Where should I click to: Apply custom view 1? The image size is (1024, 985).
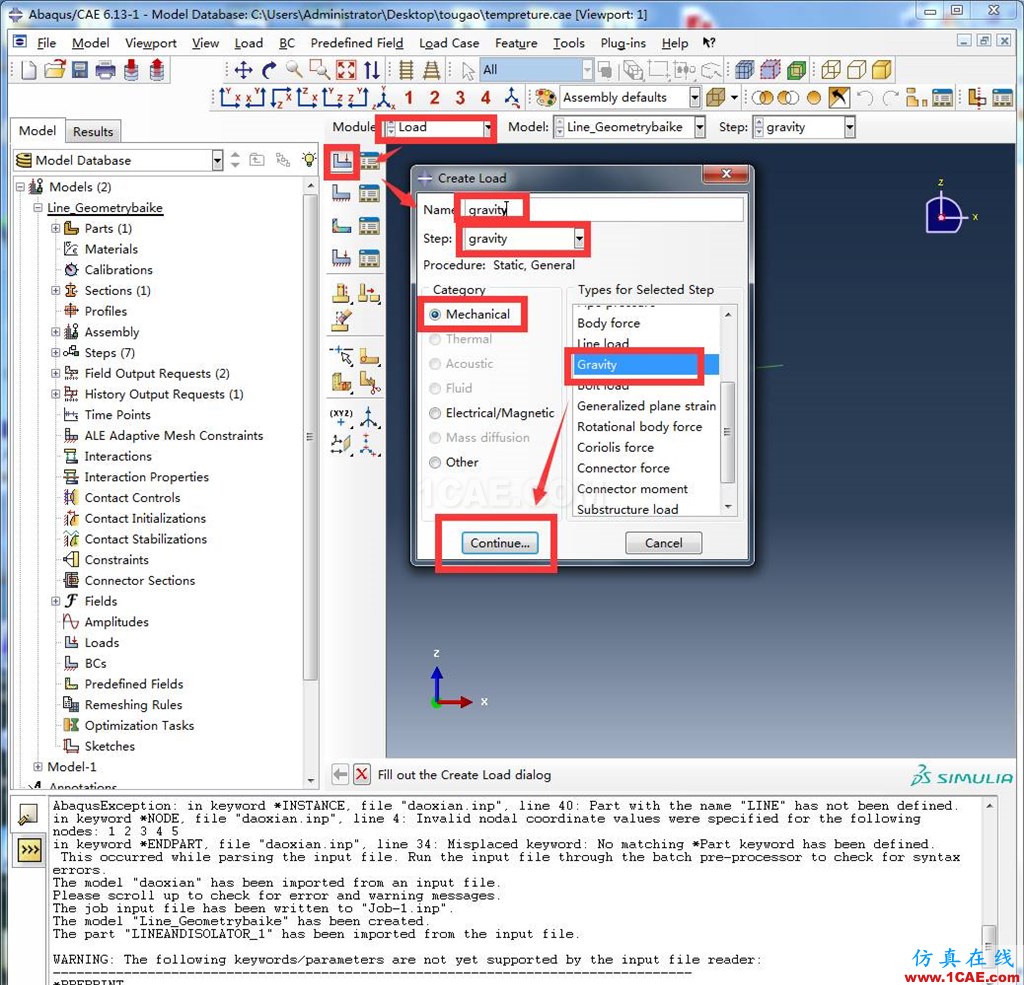click(x=409, y=98)
